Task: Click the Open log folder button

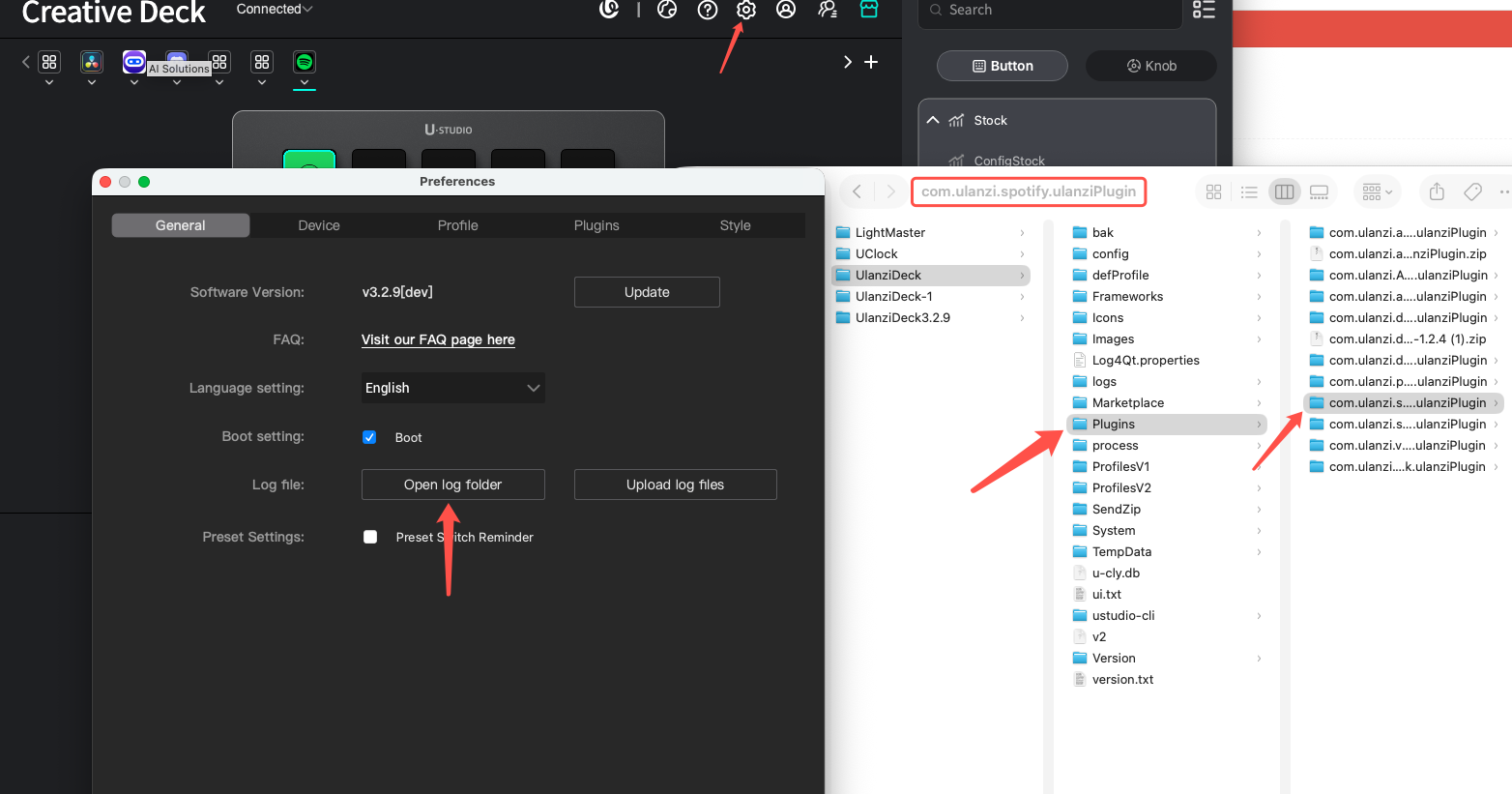Action: click(x=453, y=485)
